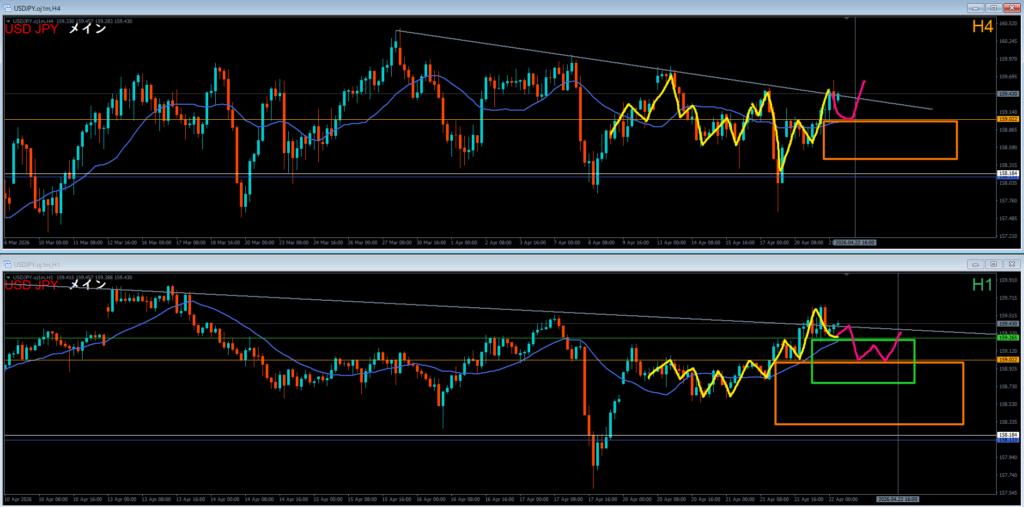Click the green H1 timeframe label
Viewport: 1024px width, 507px height.
coord(983,284)
